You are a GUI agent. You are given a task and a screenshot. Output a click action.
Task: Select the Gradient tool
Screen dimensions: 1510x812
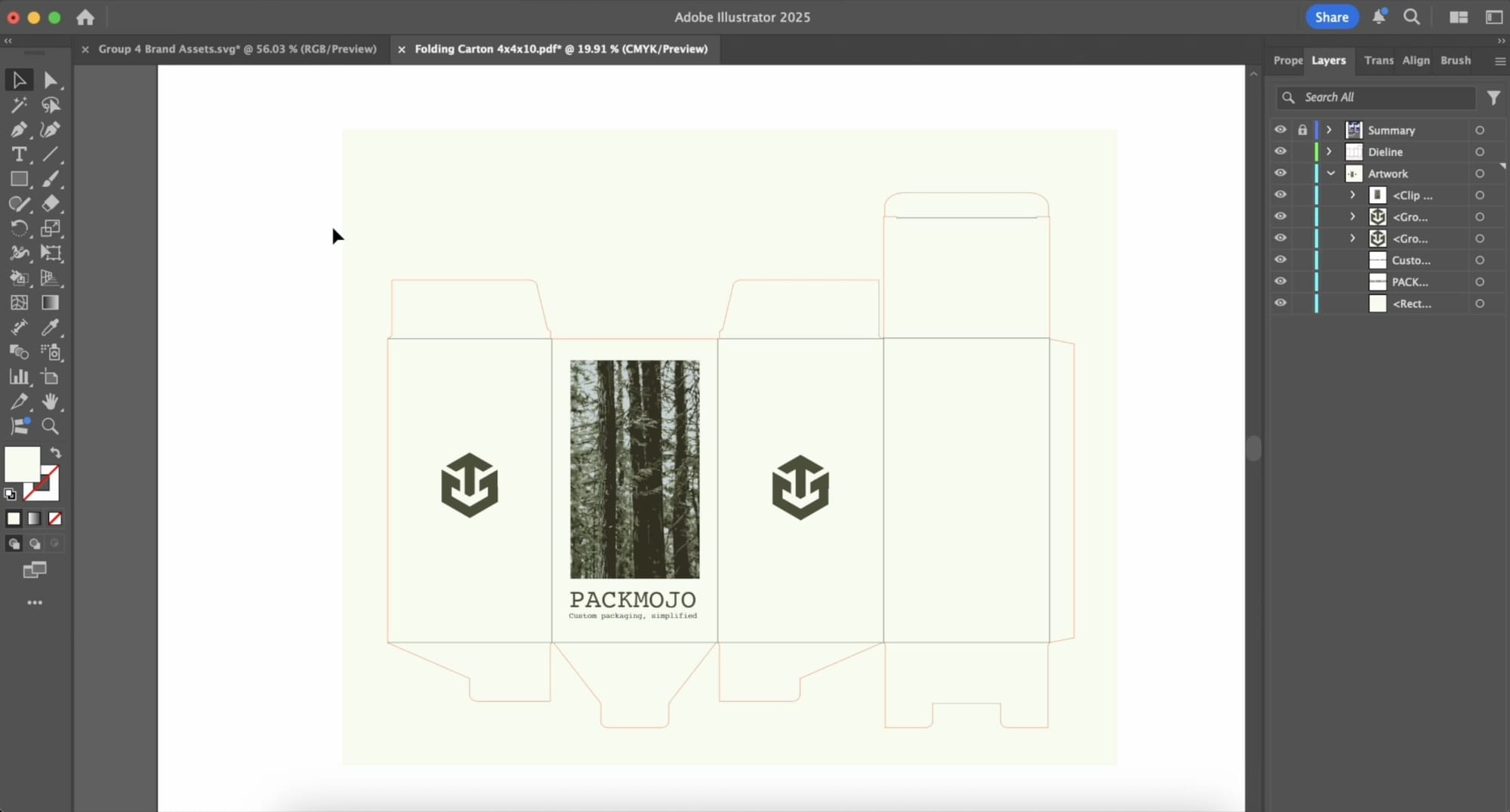tap(51, 303)
